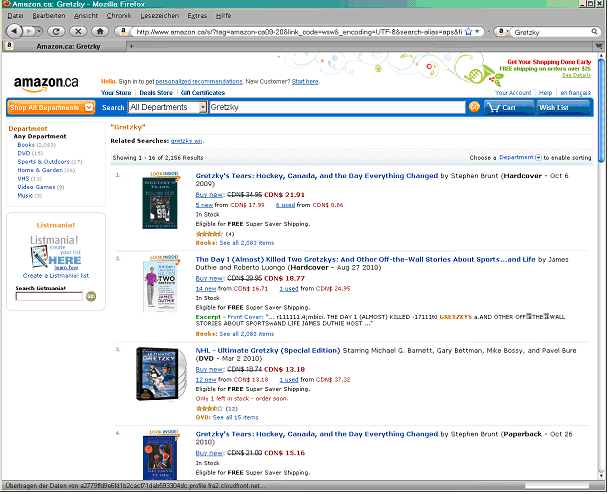This screenshot has width=609, height=494.
Task: Filter by VHS department
Action: tap(23, 179)
